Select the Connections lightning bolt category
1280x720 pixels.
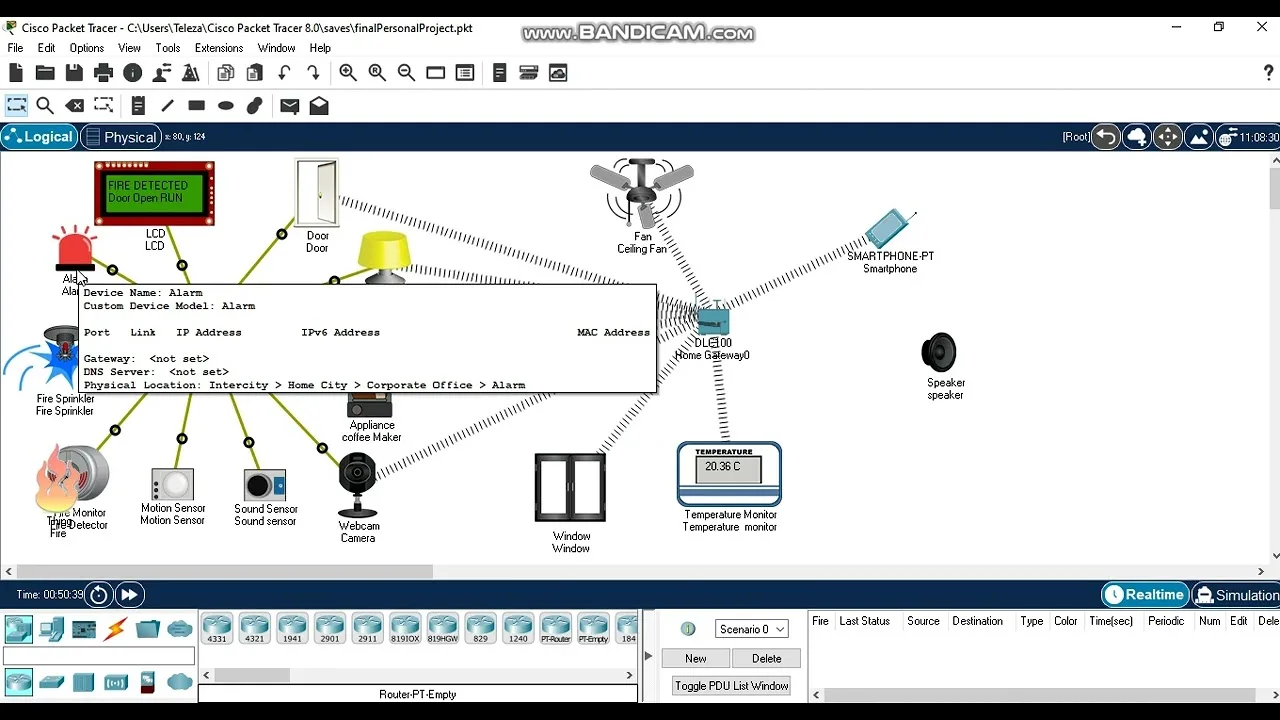pos(116,629)
